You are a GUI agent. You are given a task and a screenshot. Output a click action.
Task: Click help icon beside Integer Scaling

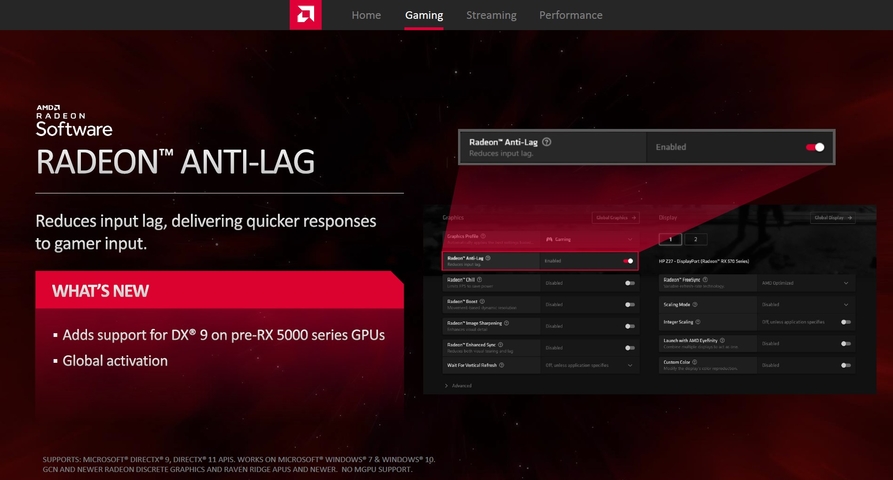tap(698, 322)
